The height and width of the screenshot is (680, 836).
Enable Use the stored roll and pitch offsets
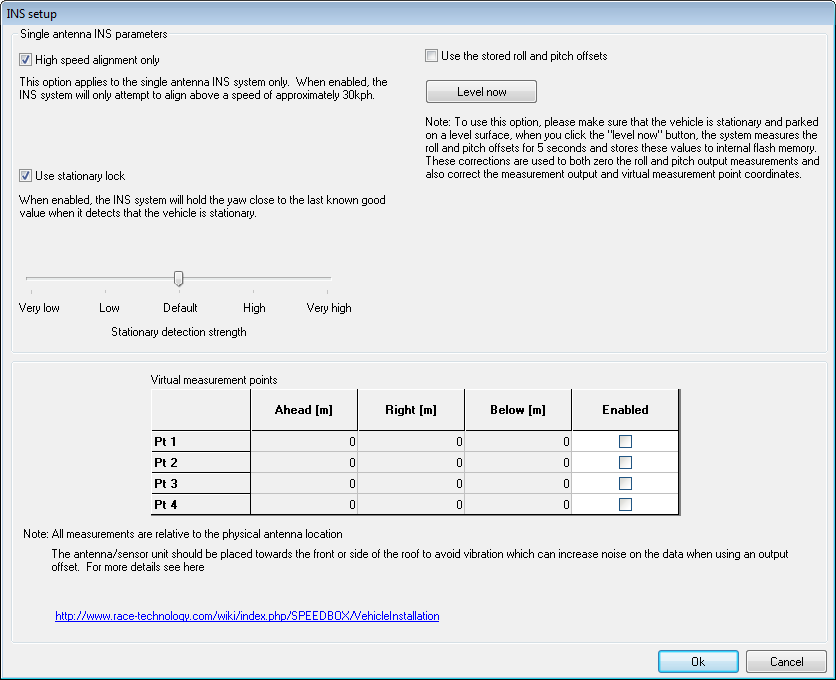(432, 56)
